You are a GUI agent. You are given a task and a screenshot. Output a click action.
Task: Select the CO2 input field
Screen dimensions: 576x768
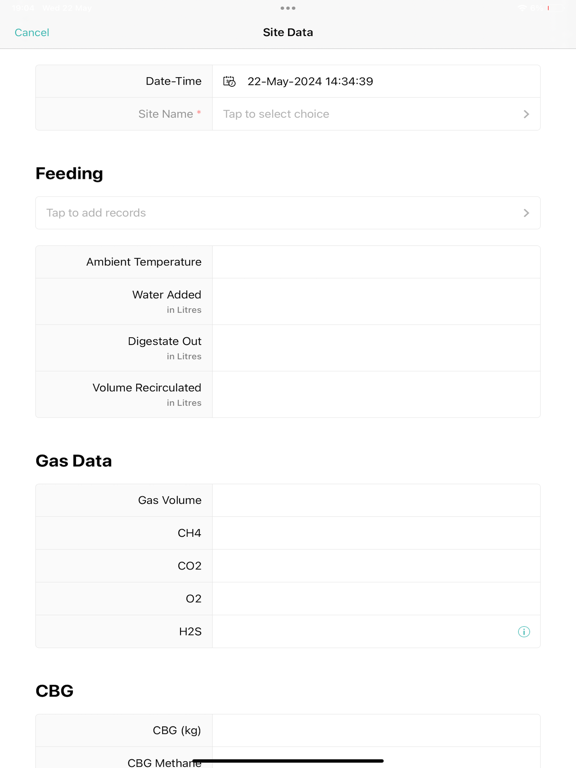pyautogui.click(x=376, y=566)
